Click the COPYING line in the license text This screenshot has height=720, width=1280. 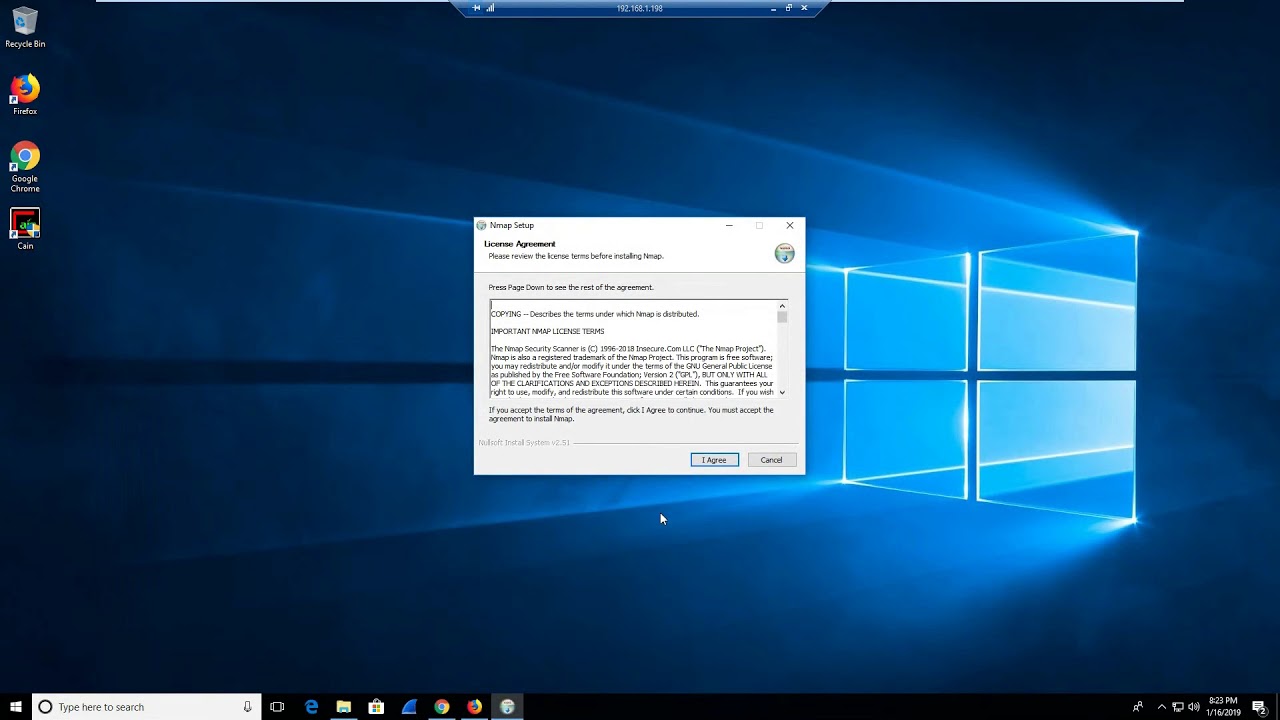pyautogui.click(x=595, y=314)
